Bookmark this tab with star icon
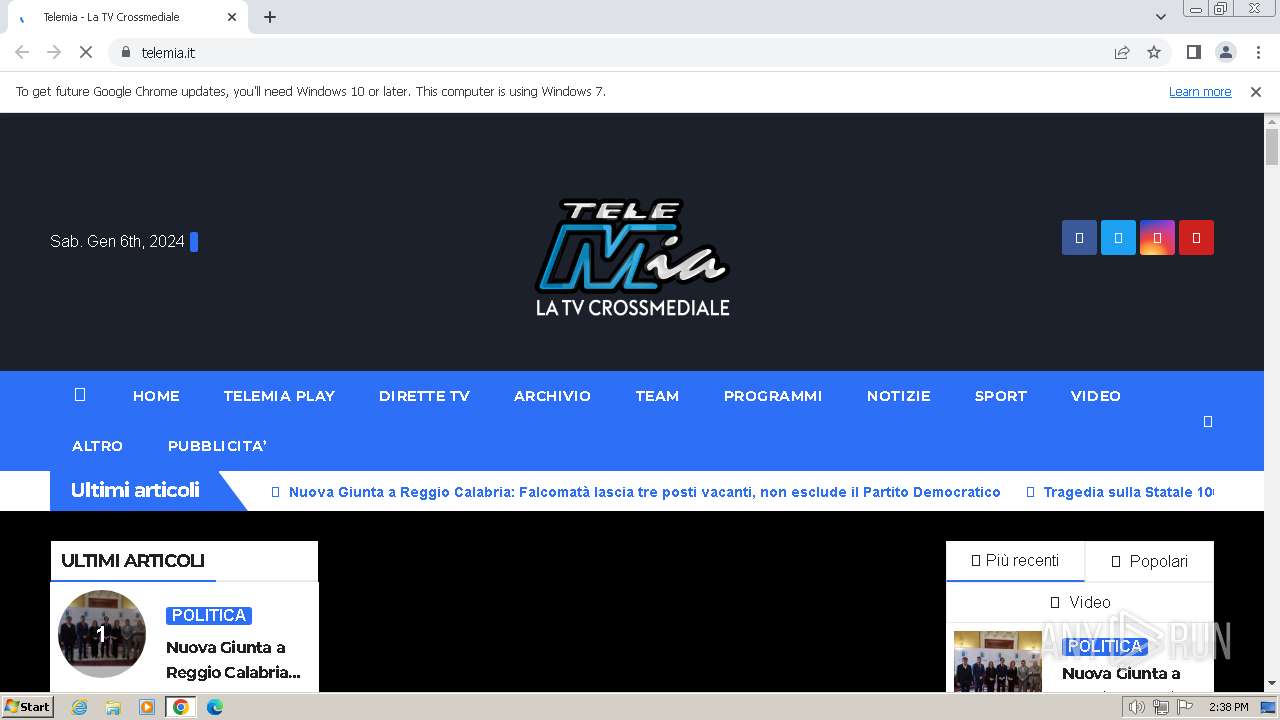Image resolution: width=1280 pixels, height=720 pixels. (x=1154, y=52)
